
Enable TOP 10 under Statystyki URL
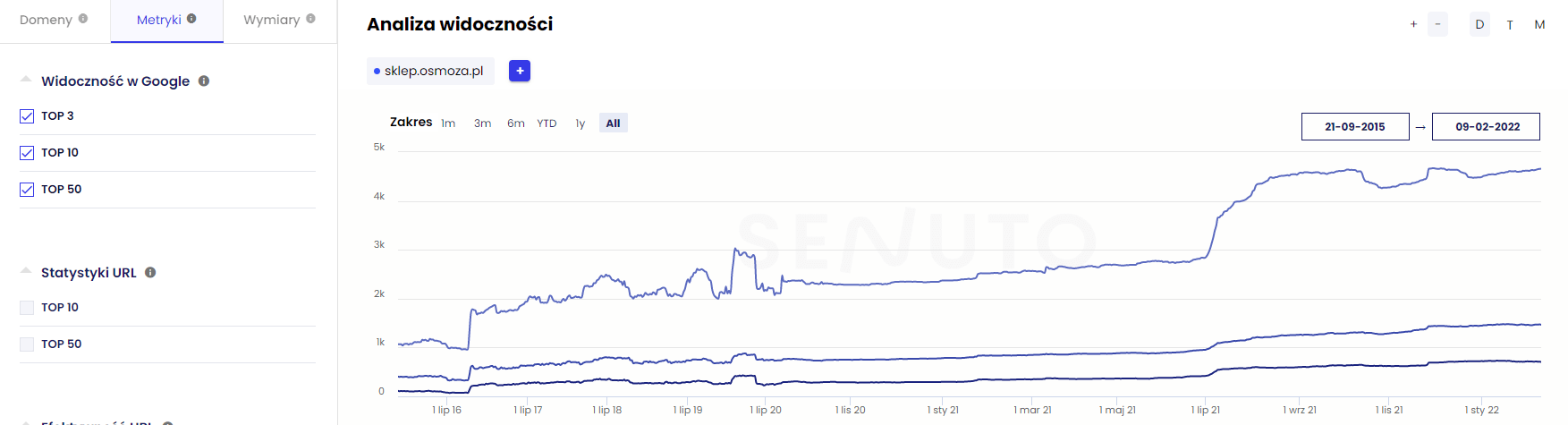coord(27,308)
